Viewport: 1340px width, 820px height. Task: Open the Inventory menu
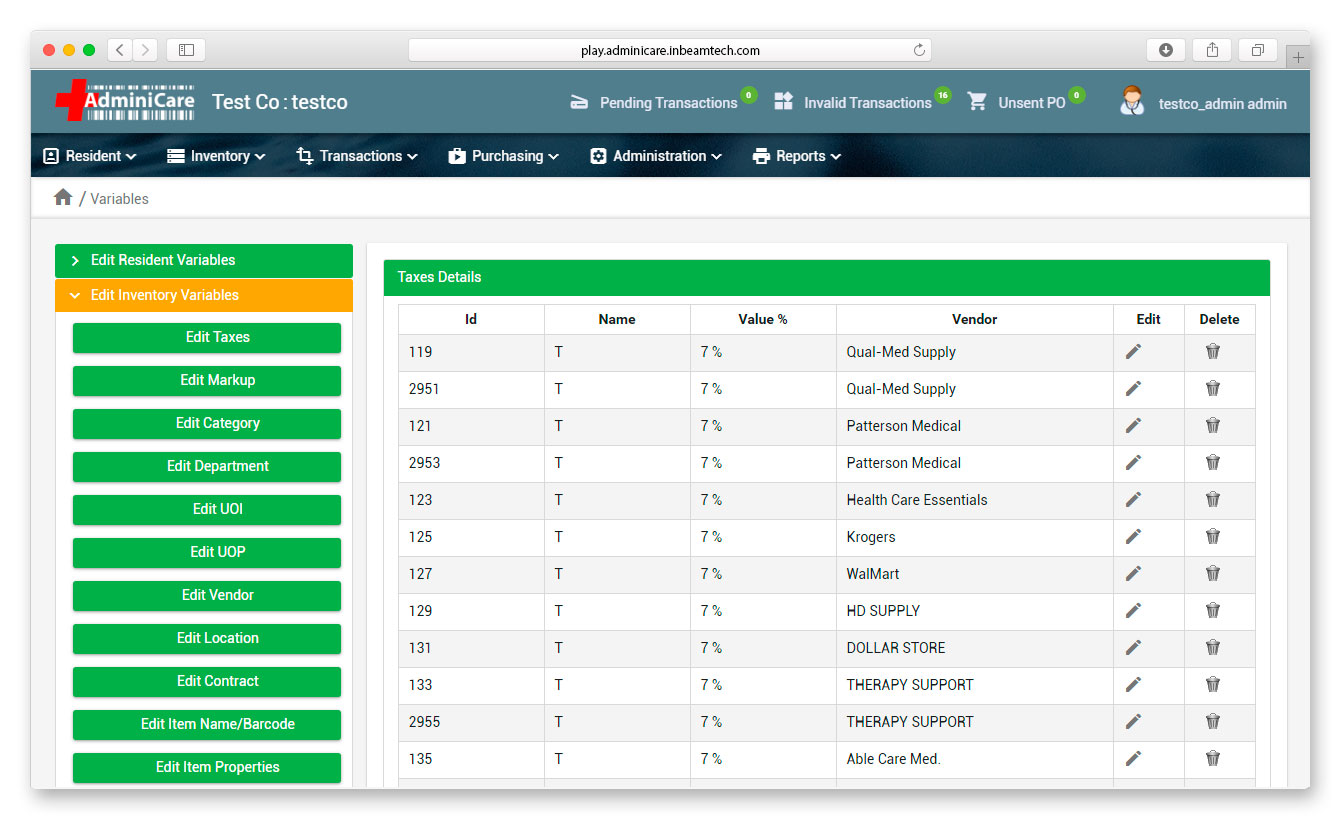pos(215,155)
